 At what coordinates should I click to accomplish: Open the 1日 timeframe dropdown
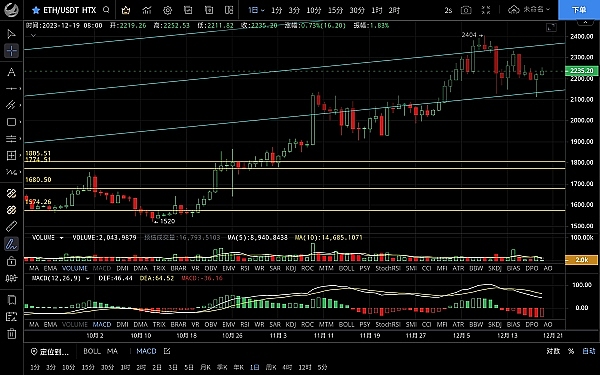(256, 10)
